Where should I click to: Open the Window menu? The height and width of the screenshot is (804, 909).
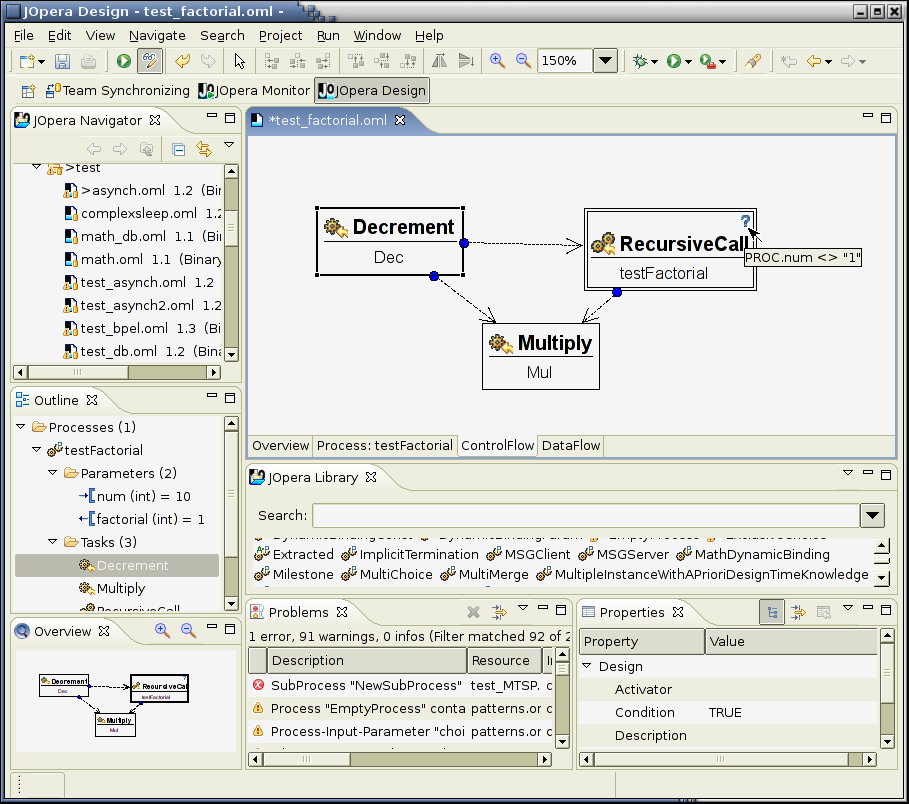[x=377, y=35]
